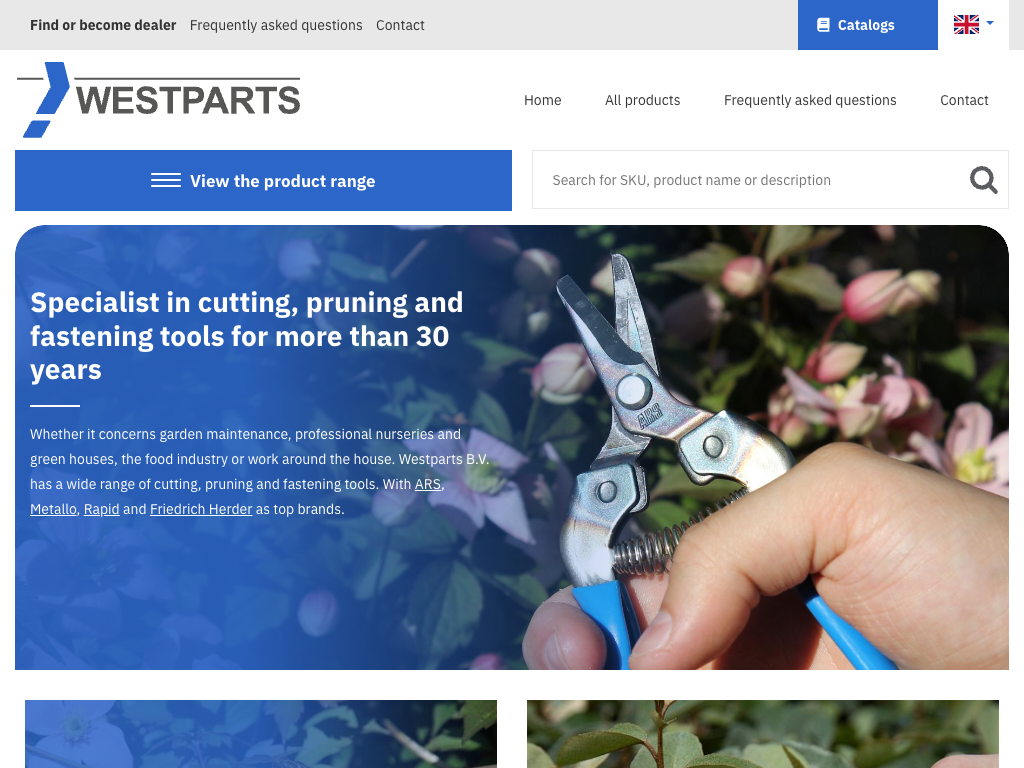Open top bar Frequently asked questions link

(276, 25)
